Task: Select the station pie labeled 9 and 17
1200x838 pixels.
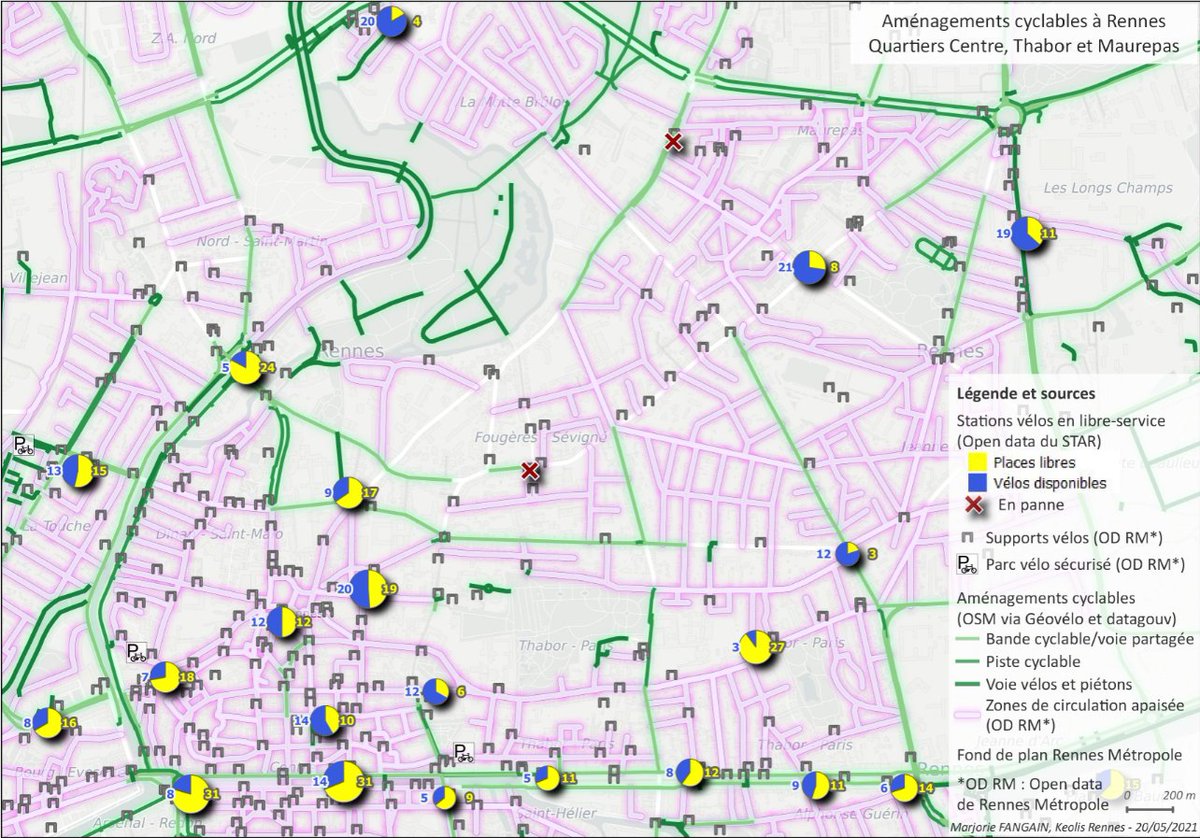Action: 347,493
